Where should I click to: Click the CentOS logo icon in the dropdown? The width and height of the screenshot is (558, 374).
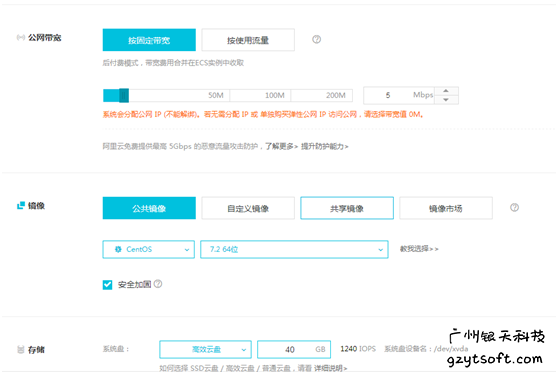click(x=118, y=249)
